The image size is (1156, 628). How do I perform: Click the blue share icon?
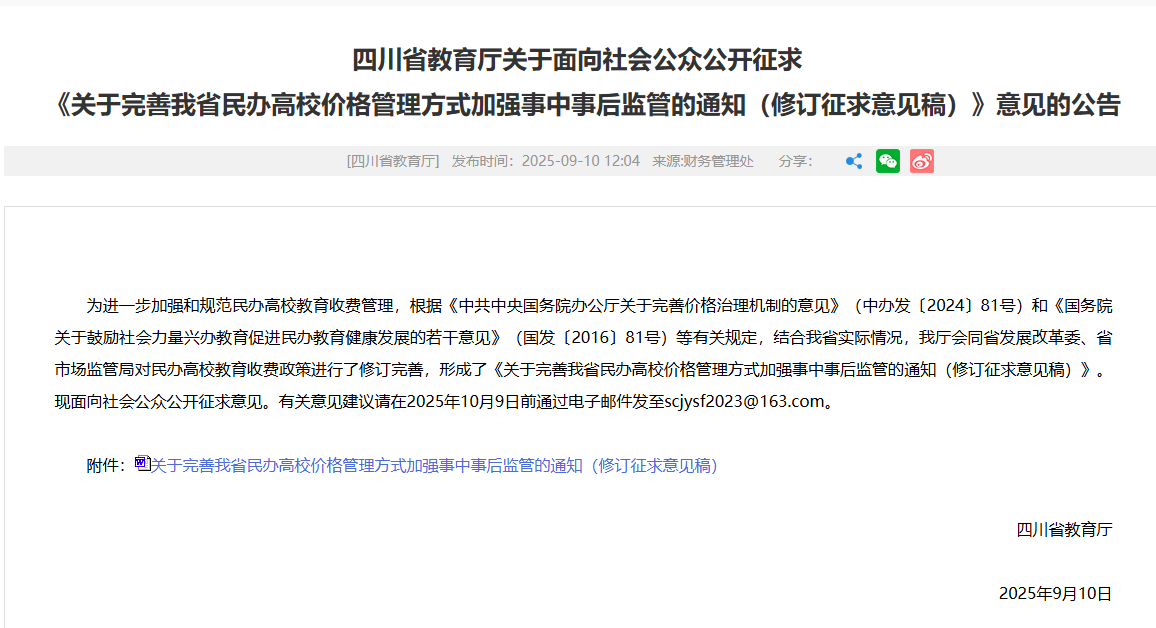[x=854, y=161]
